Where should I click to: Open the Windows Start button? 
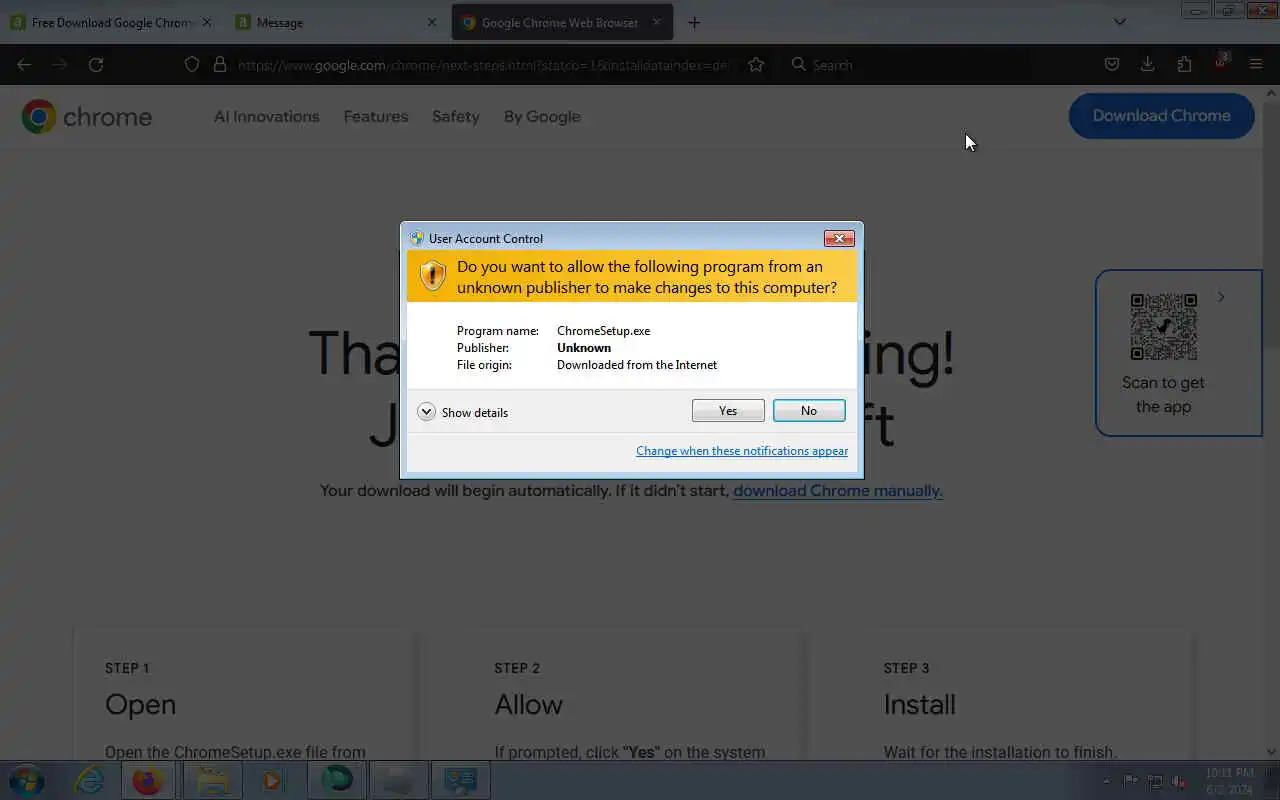point(27,780)
